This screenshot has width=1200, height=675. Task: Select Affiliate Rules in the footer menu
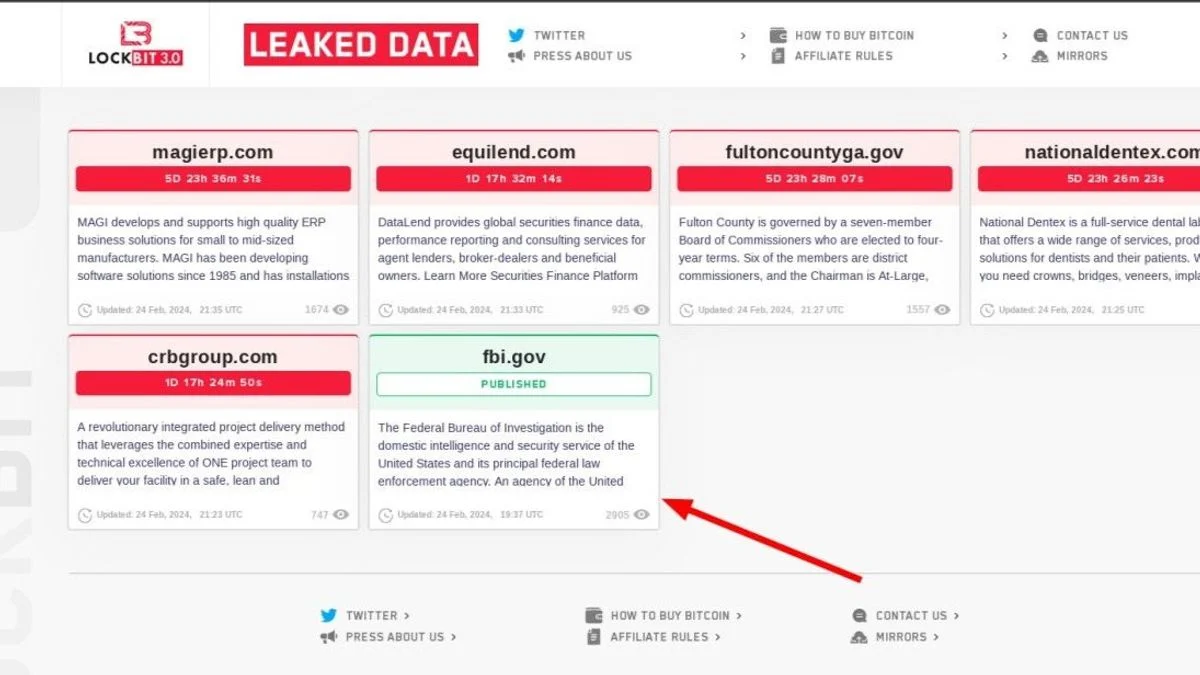point(658,637)
